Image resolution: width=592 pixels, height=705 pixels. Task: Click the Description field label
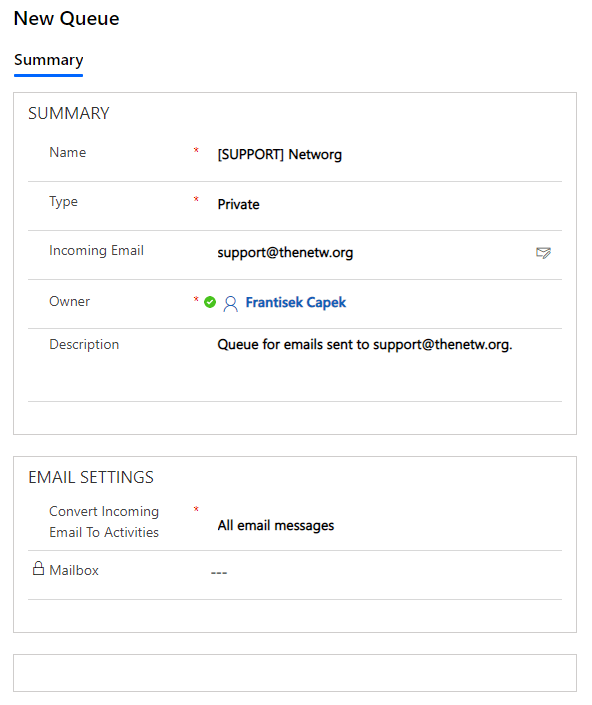pyautogui.click(x=84, y=344)
